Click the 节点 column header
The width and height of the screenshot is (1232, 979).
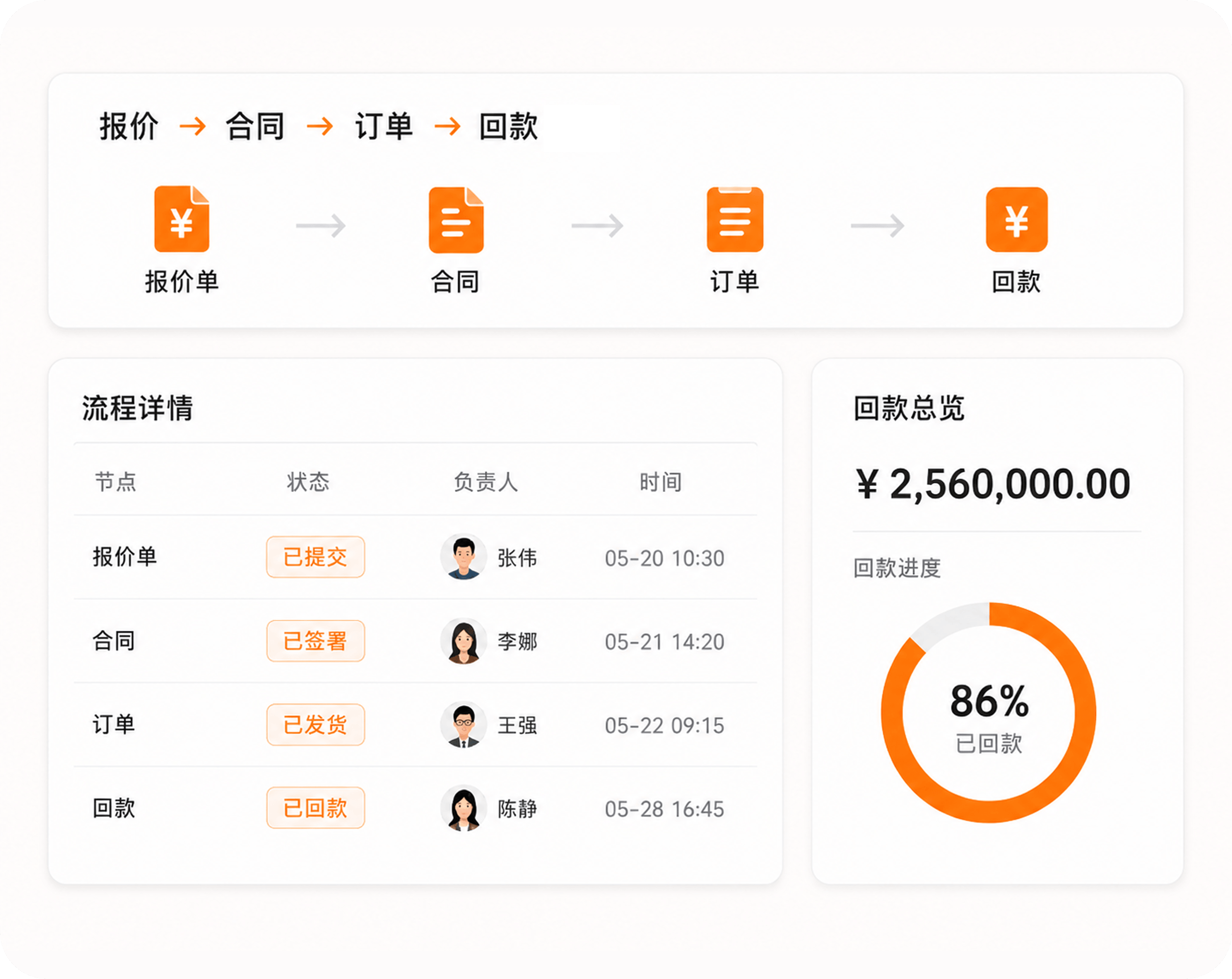(116, 482)
